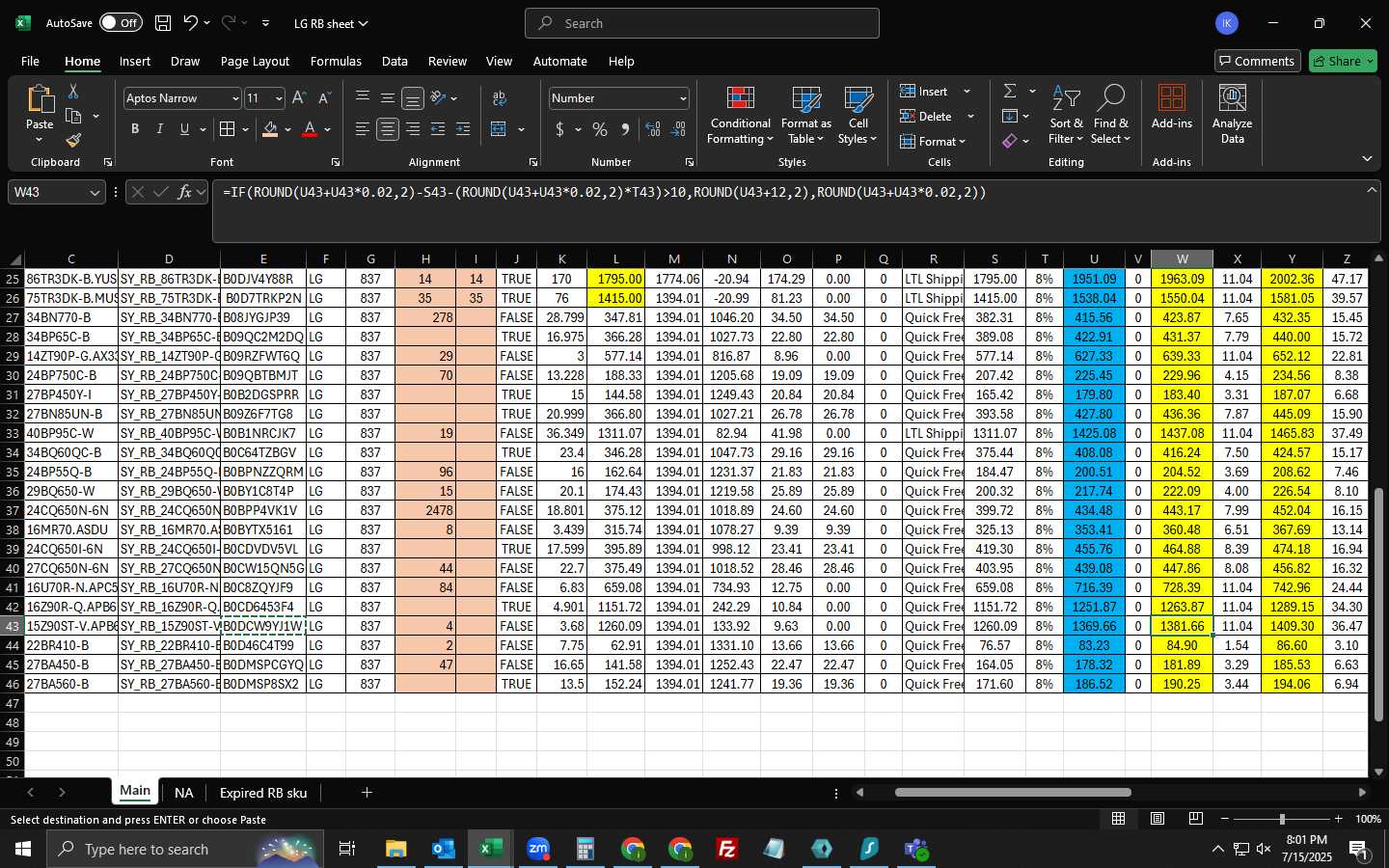The image size is (1389, 868).
Task: Click Format cells button
Action: pos(929,141)
